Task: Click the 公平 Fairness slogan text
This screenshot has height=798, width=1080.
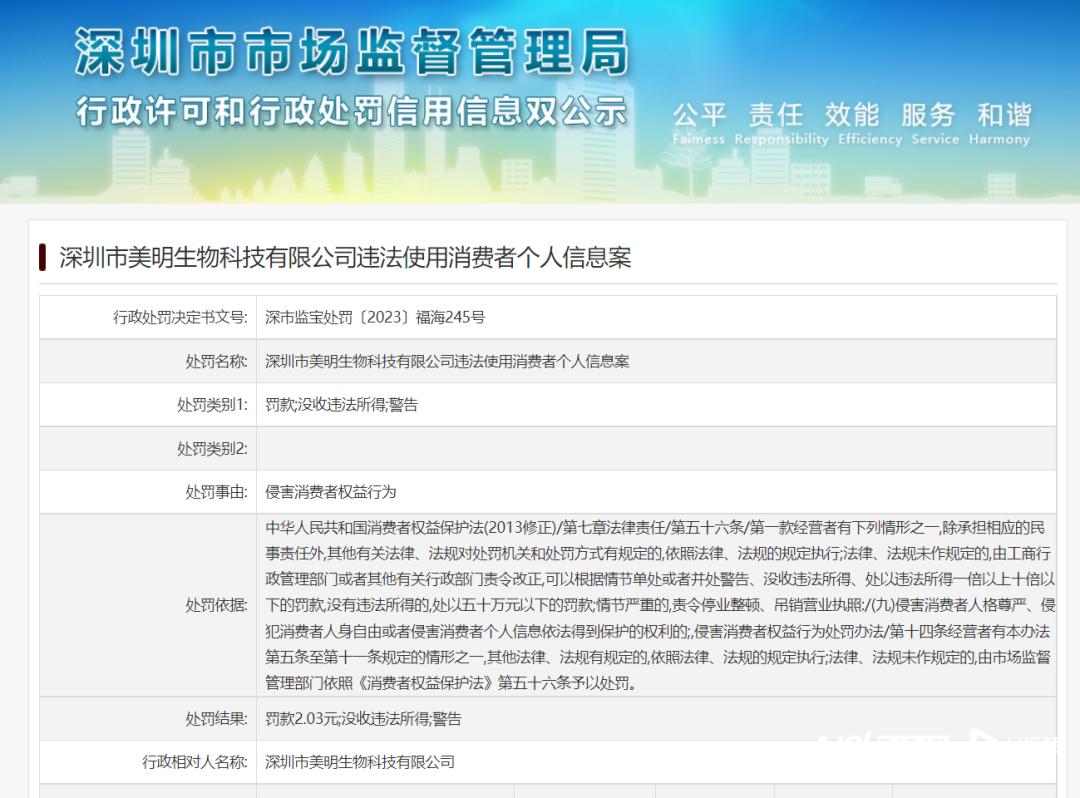Action: [x=699, y=124]
